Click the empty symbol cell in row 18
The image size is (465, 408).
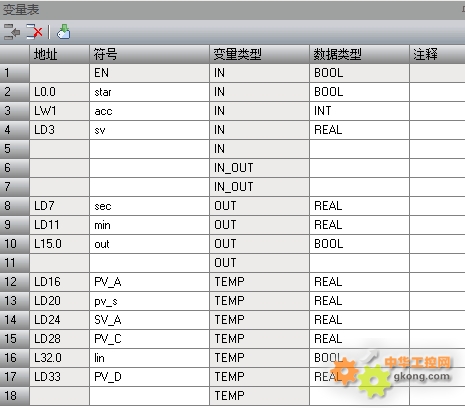[x=149, y=396]
